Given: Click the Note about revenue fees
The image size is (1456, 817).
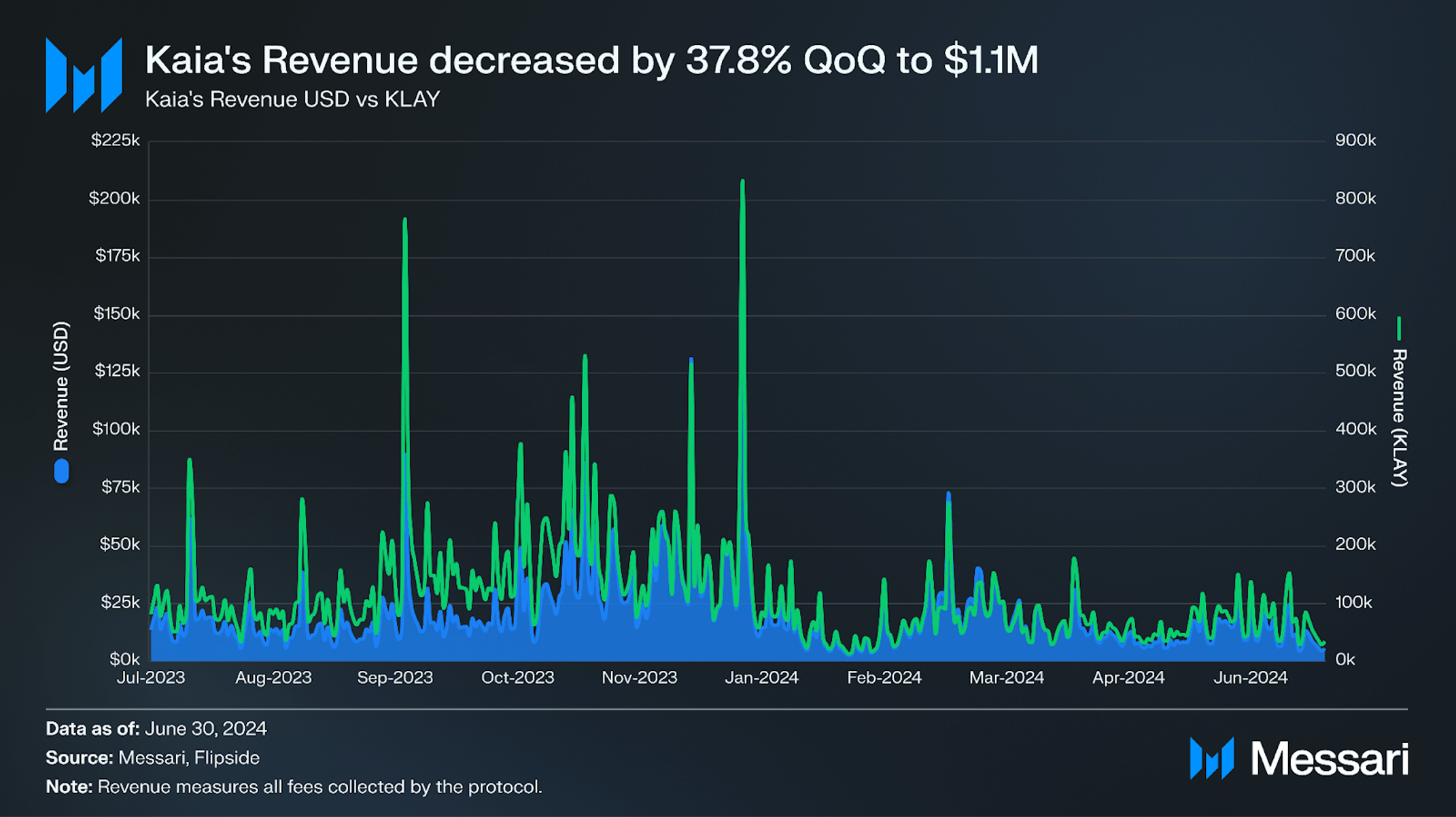Looking at the screenshot, I should point(294,787).
